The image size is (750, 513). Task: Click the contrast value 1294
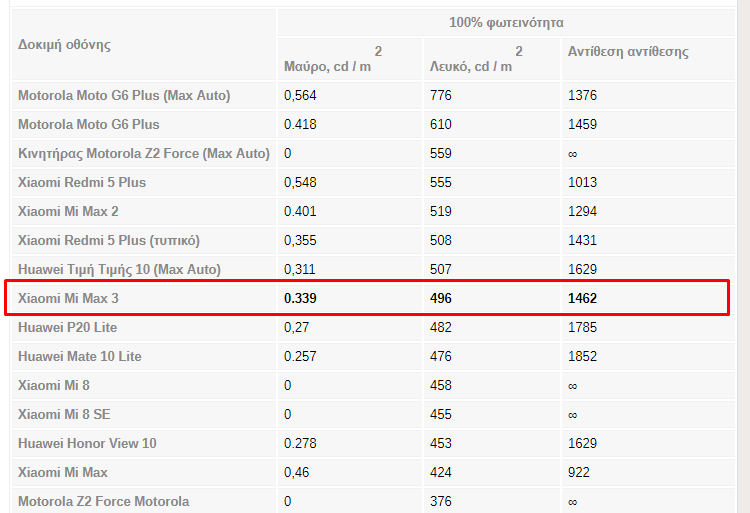pyautogui.click(x=582, y=211)
